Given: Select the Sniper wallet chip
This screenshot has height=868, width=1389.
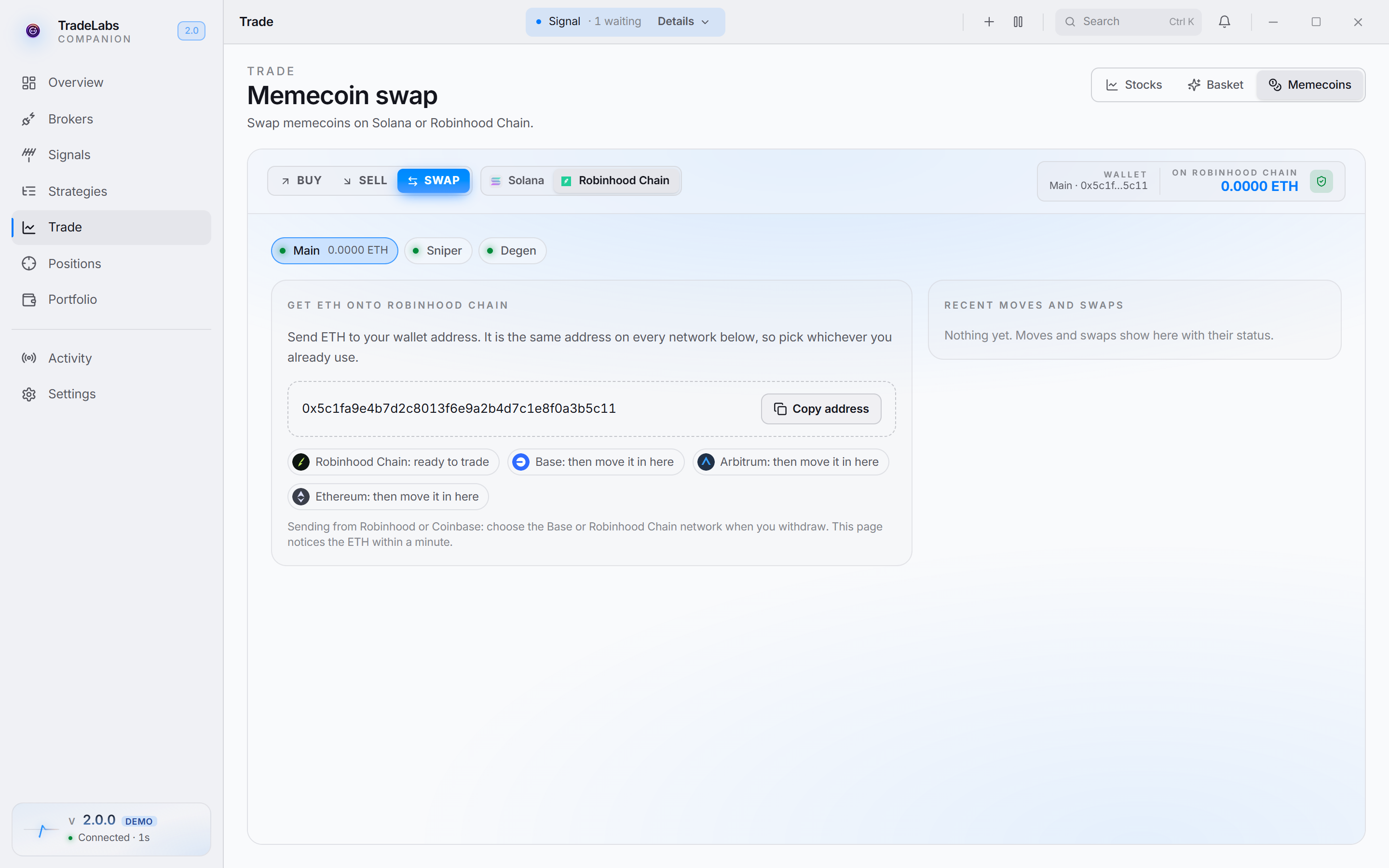Looking at the screenshot, I should pos(438,251).
